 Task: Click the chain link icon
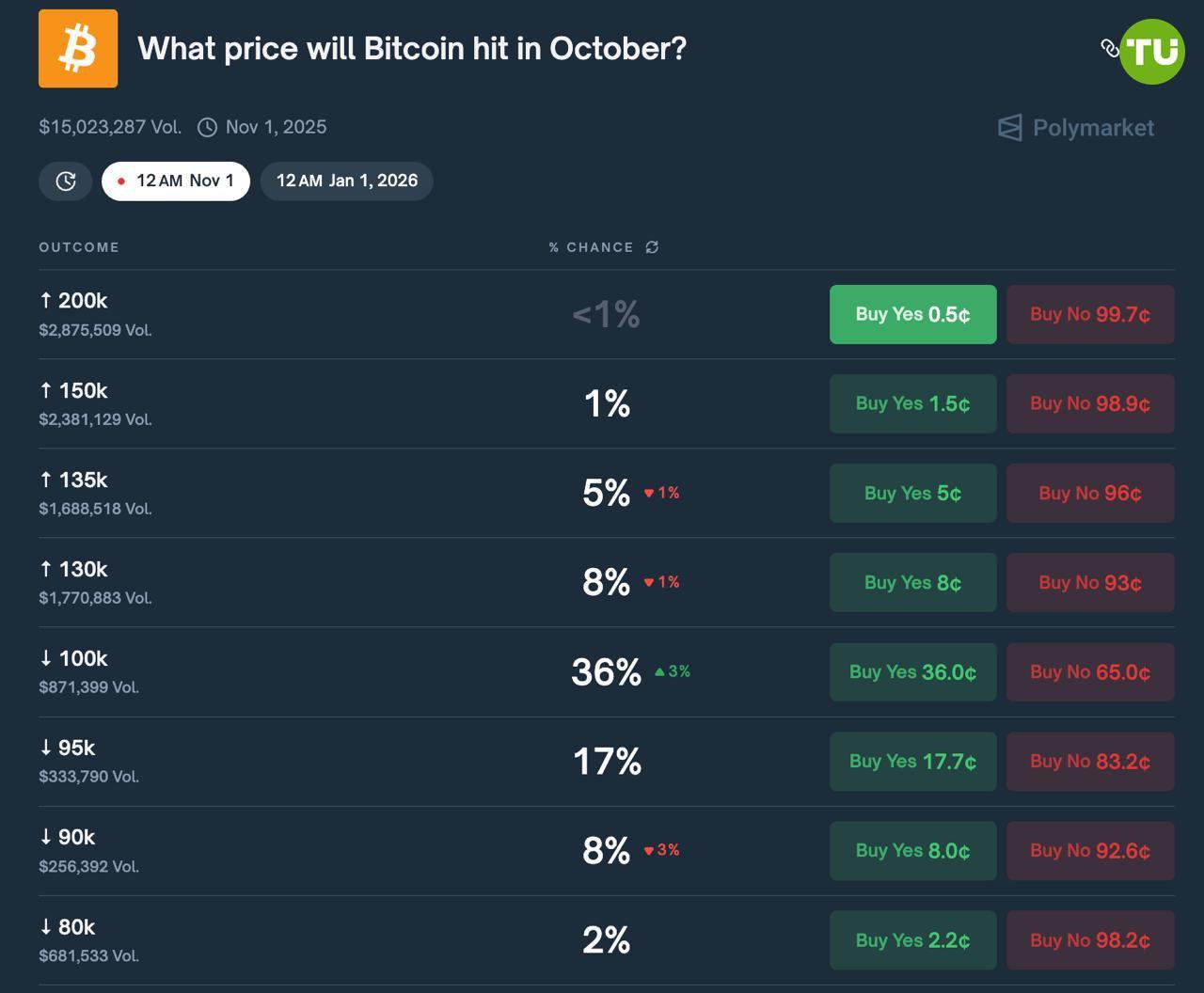point(1110,48)
